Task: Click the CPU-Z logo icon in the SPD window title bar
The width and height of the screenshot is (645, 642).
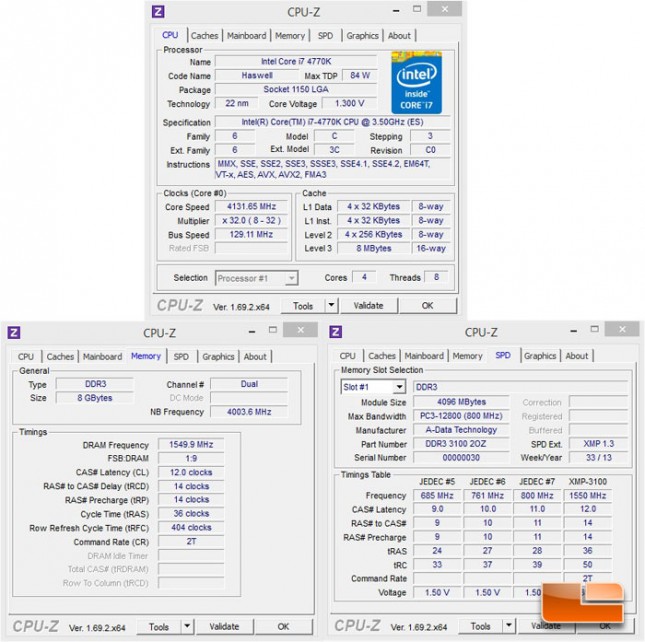Action: [x=336, y=332]
